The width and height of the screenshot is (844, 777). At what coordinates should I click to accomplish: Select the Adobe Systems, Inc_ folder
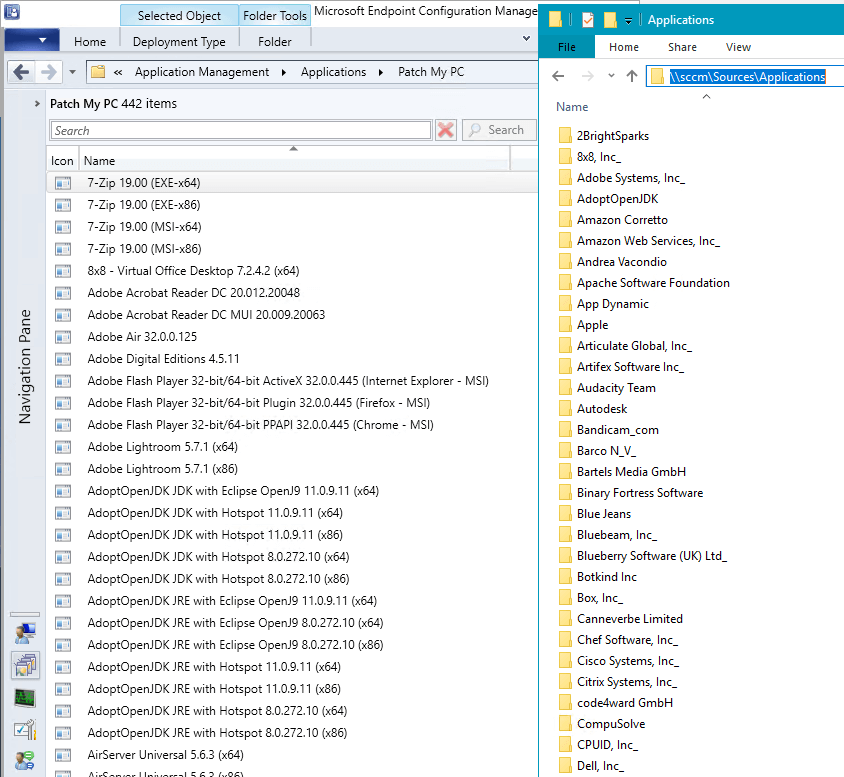click(x=631, y=178)
